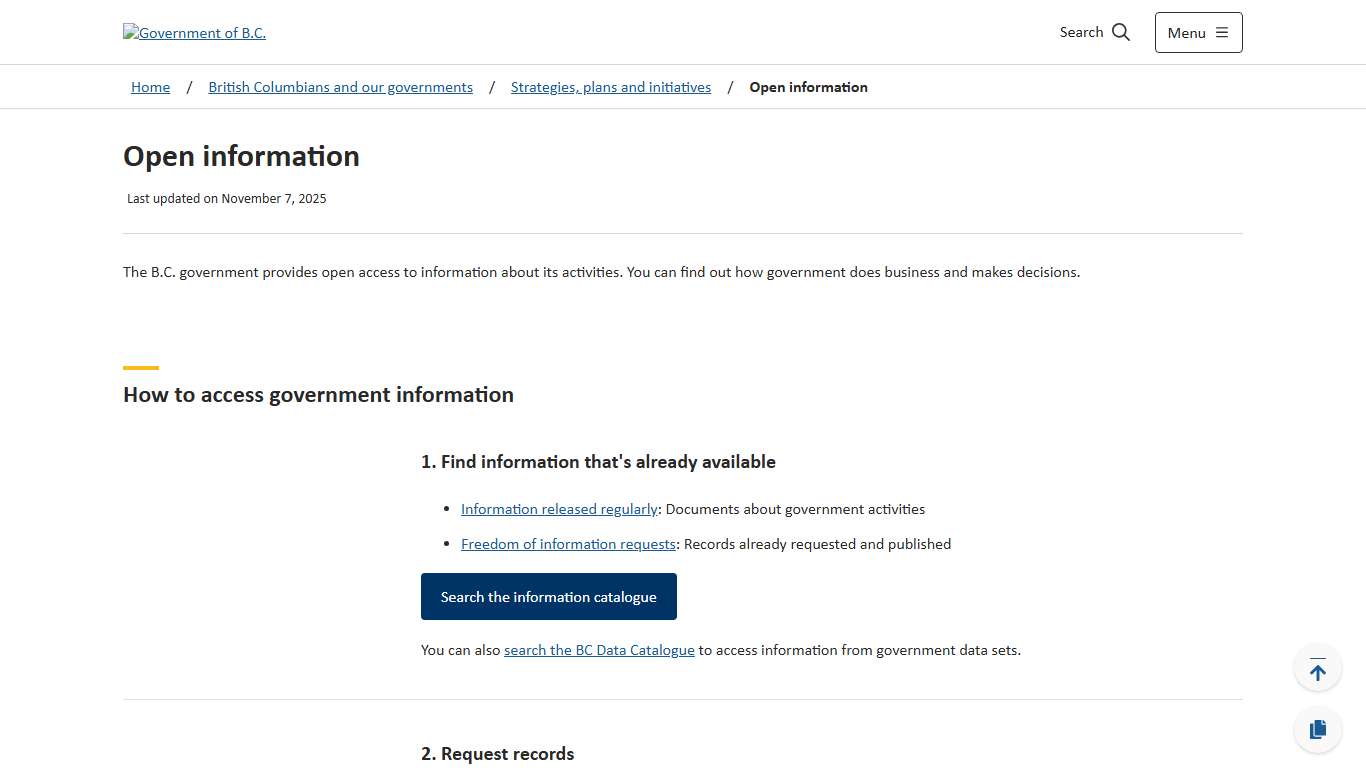
Task: Click the Open information breadcrumb item
Action: pyautogui.click(x=808, y=87)
